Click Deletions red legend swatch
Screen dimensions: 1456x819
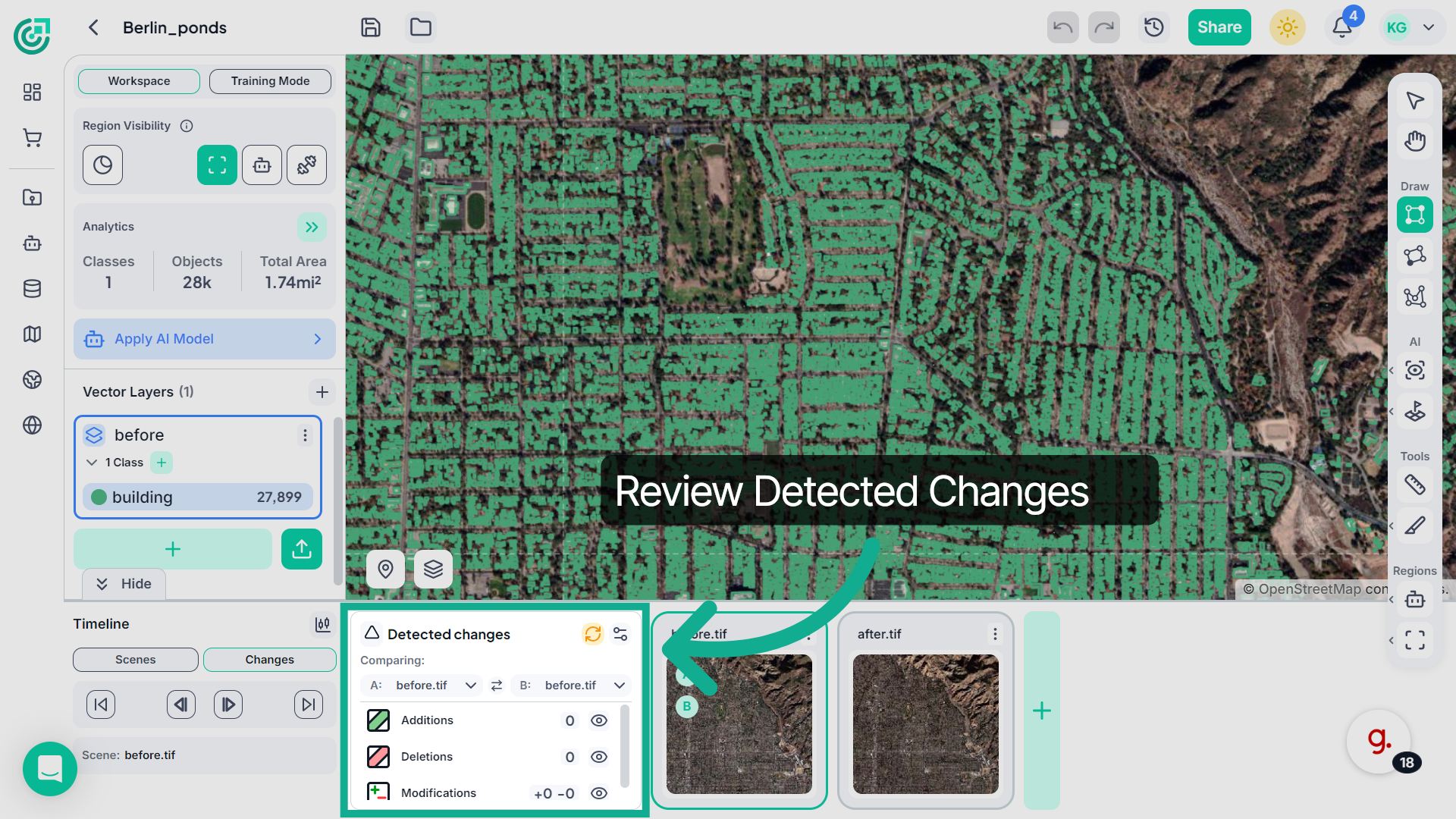[378, 757]
